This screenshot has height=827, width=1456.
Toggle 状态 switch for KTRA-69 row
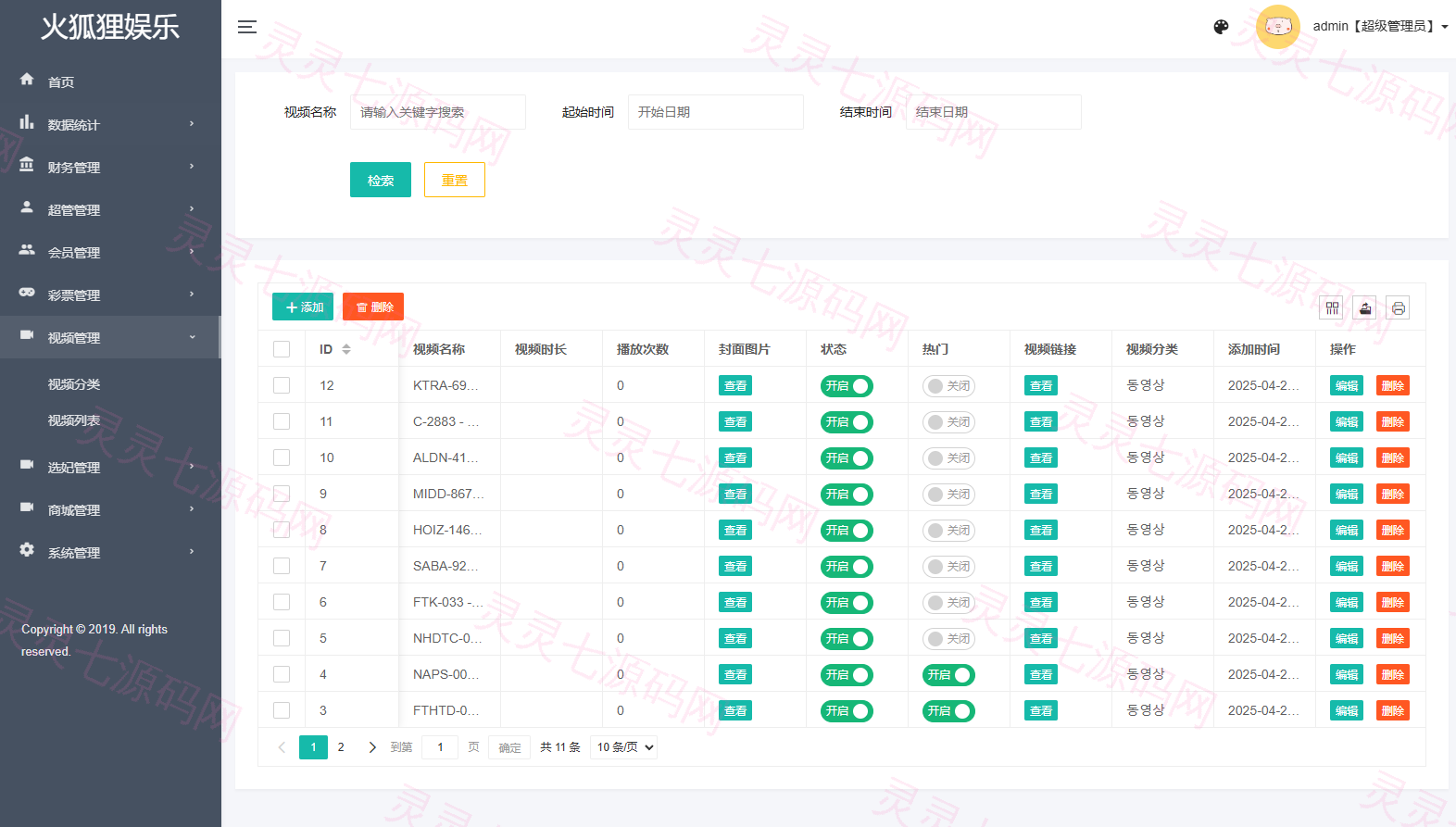[x=847, y=386]
